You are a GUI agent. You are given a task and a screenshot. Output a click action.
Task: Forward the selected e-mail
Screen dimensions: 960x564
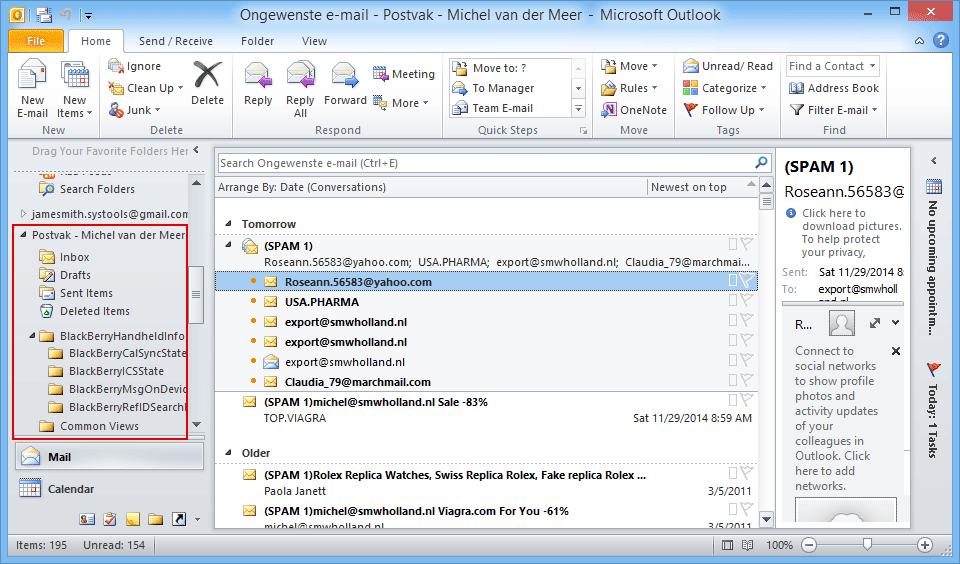coord(345,83)
